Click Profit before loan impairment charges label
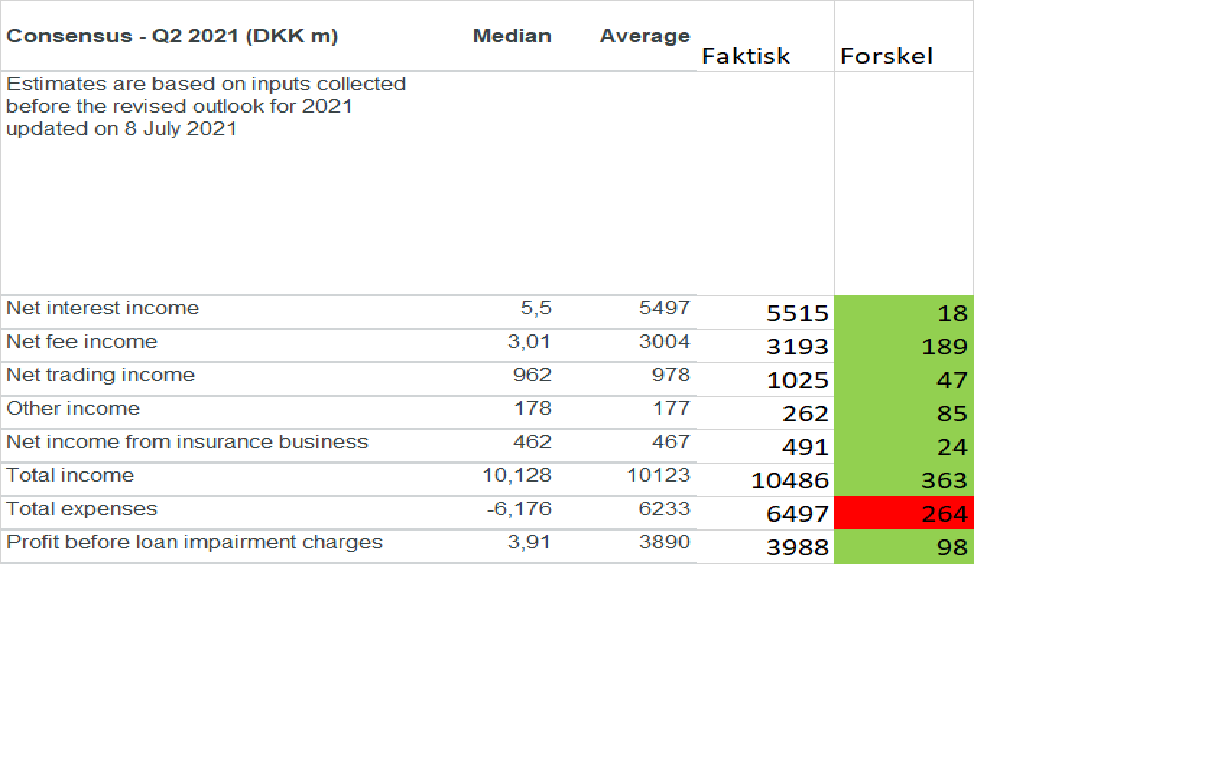This screenshot has width=1220, height=760. point(194,542)
